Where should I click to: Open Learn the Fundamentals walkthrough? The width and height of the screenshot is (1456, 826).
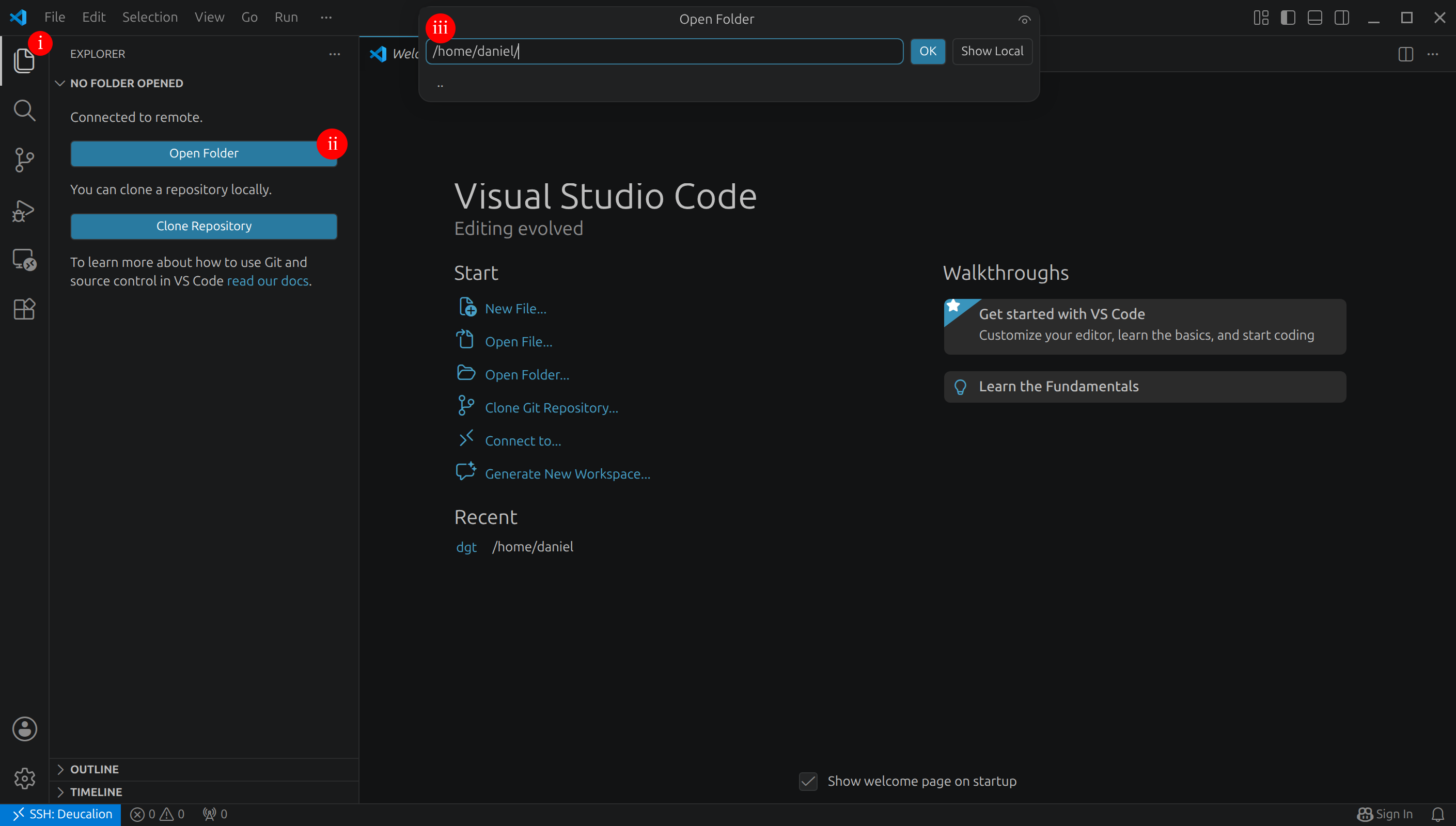(1145, 386)
